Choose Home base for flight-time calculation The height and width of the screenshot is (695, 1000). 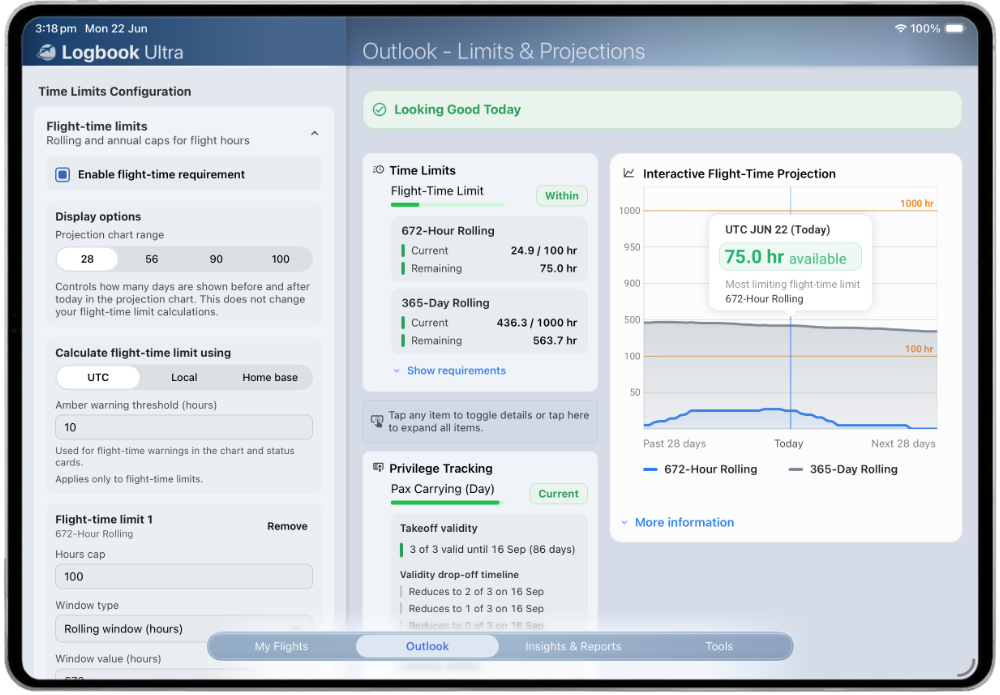270,377
